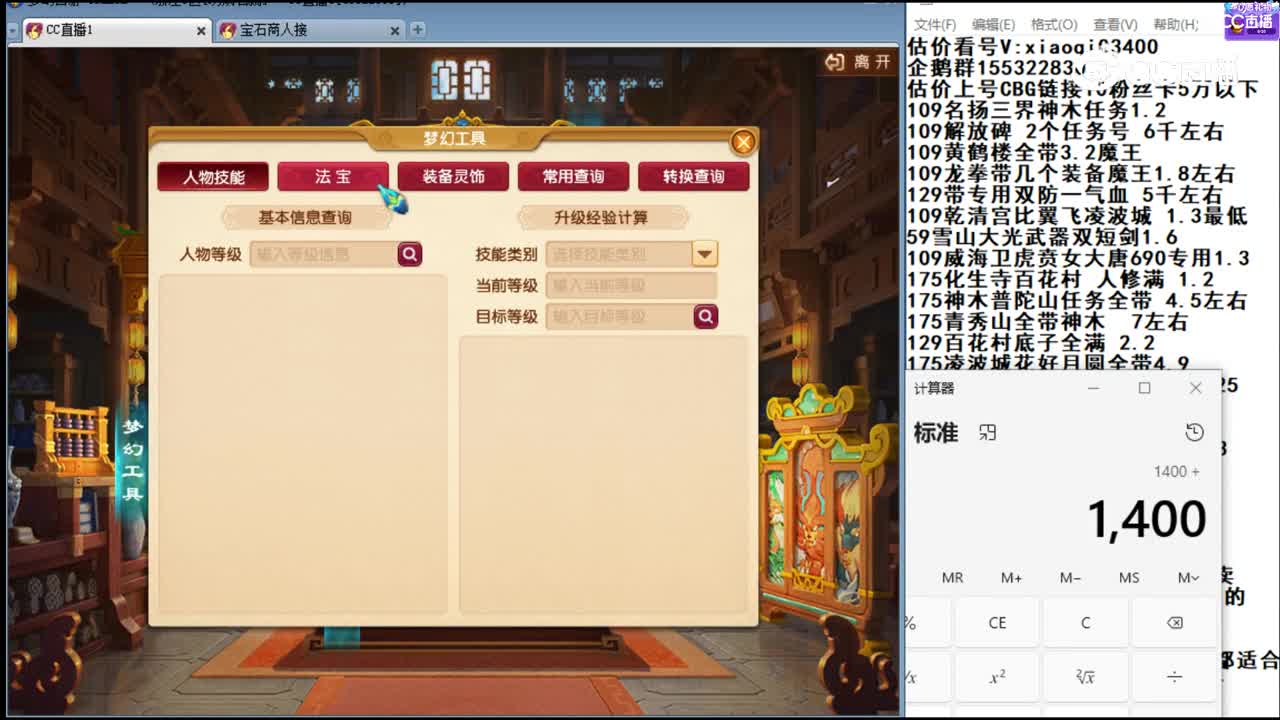1280x720 pixels.
Task: Select the 装备灵饰 tab
Action: pyautogui.click(x=453, y=177)
